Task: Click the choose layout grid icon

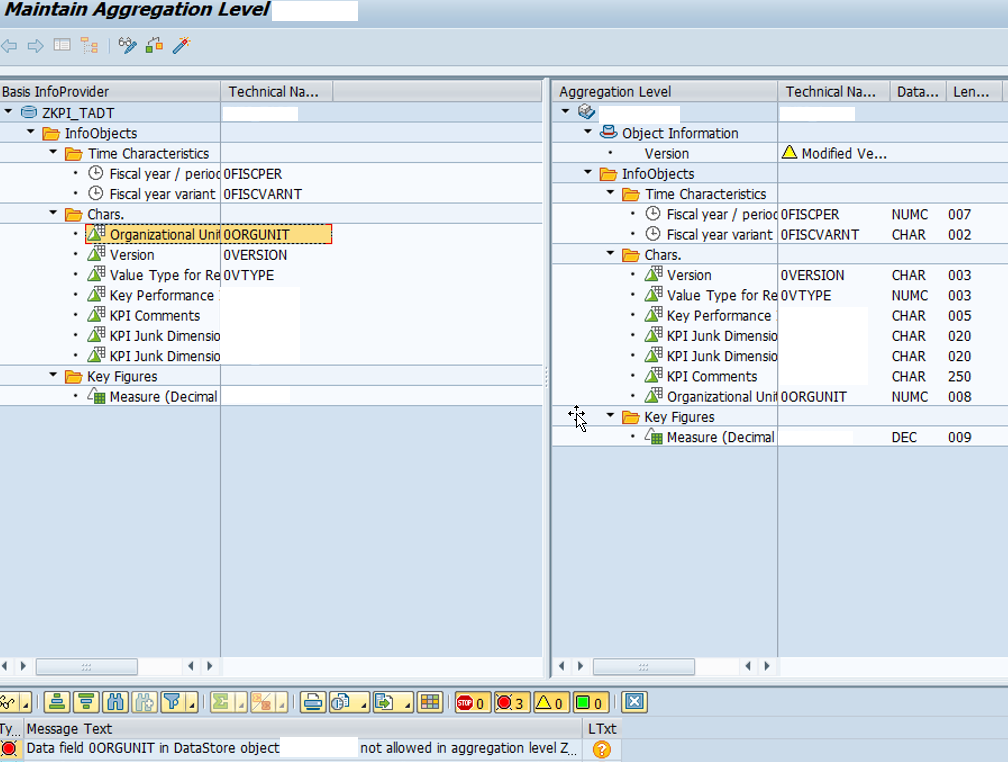Action: (429, 702)
